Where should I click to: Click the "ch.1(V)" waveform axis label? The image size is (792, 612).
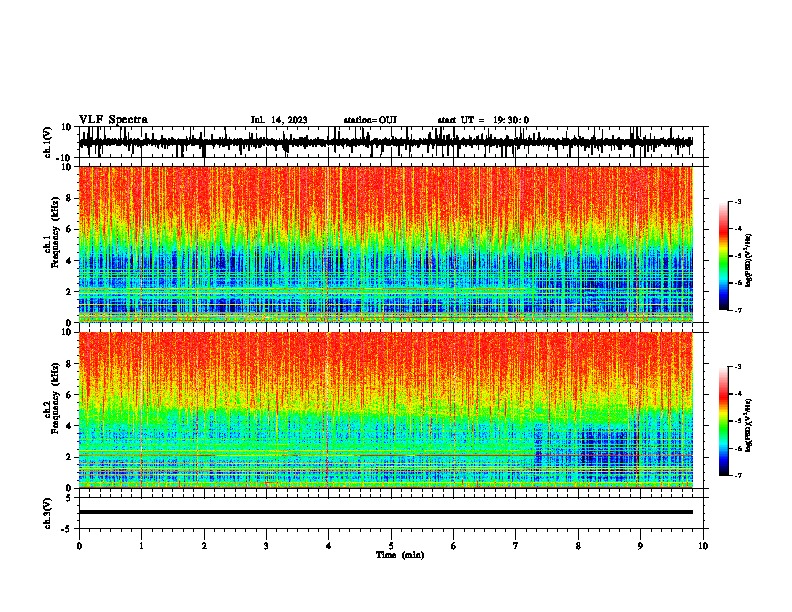point(48,142)
